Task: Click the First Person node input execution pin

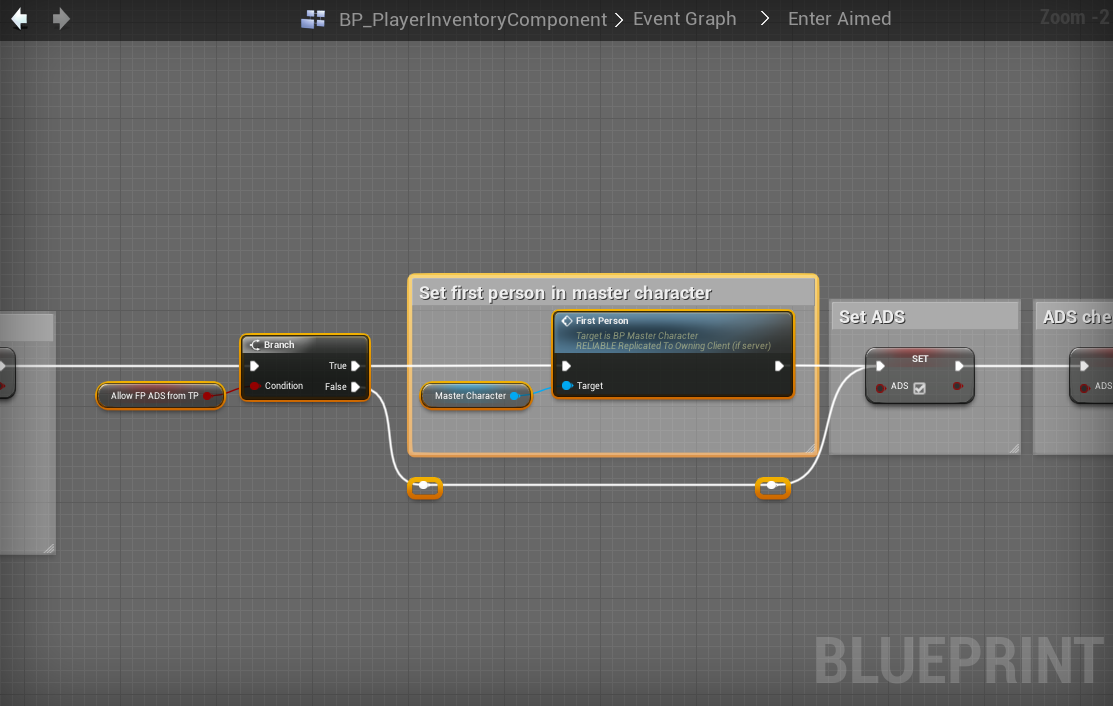Action: tap(566, 366)
